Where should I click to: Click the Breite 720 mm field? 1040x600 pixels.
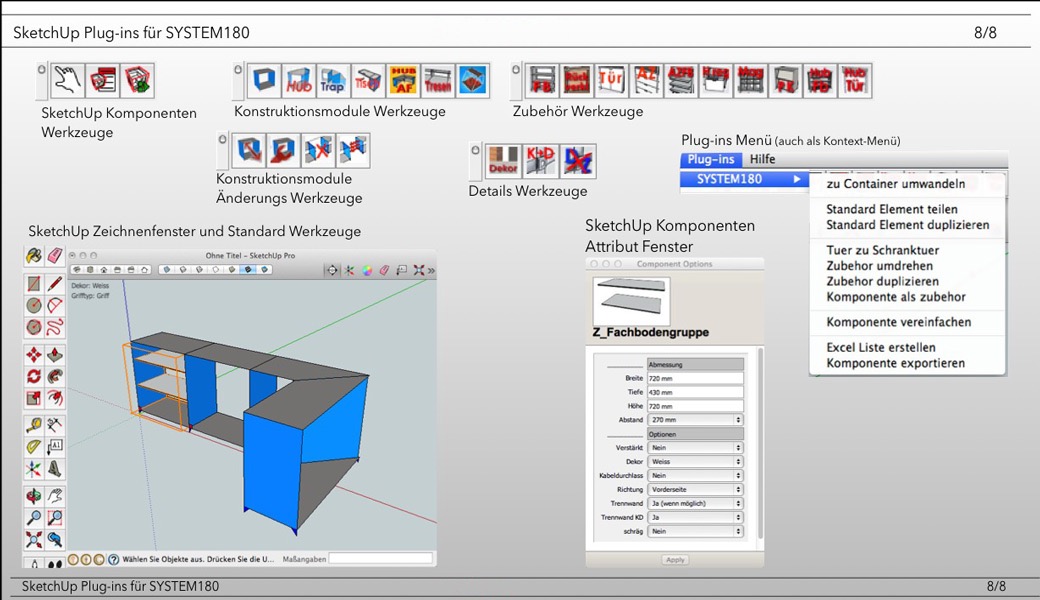(x=695, y=378)
